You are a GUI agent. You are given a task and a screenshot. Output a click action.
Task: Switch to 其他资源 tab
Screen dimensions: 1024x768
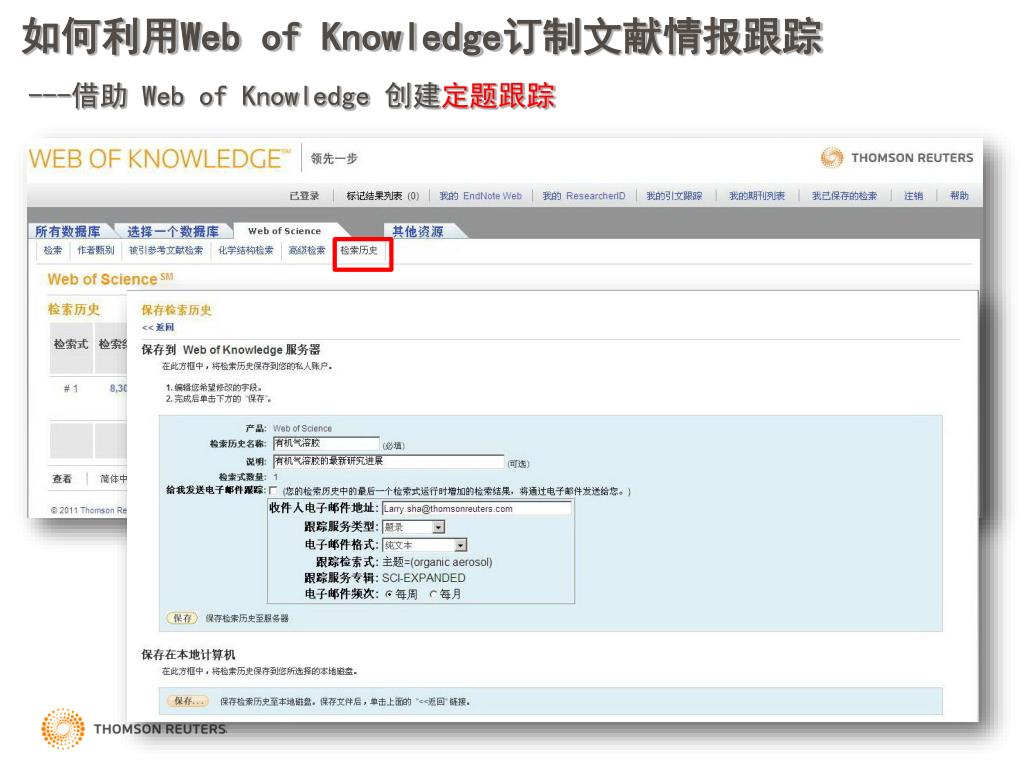(418, 231)
